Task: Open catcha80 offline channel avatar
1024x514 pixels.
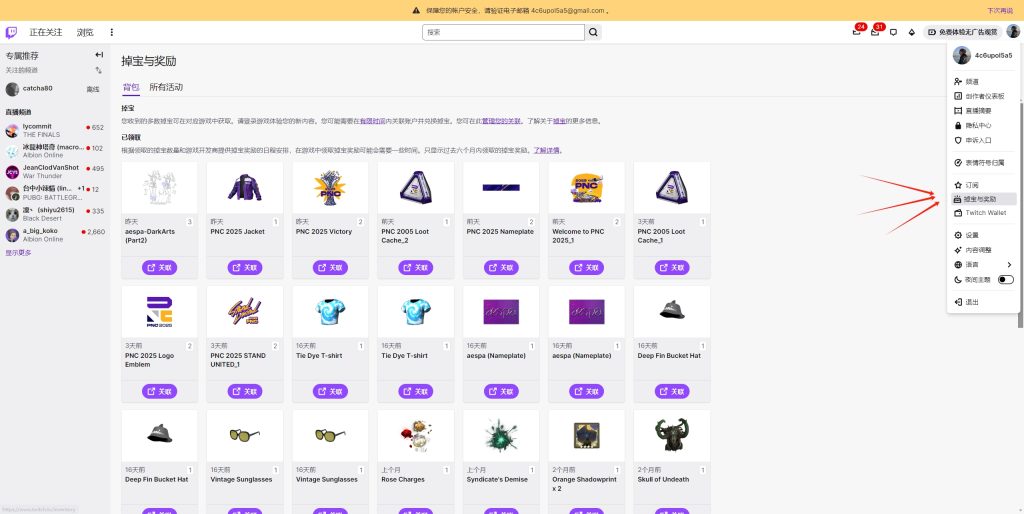Action: pos(12,89)
